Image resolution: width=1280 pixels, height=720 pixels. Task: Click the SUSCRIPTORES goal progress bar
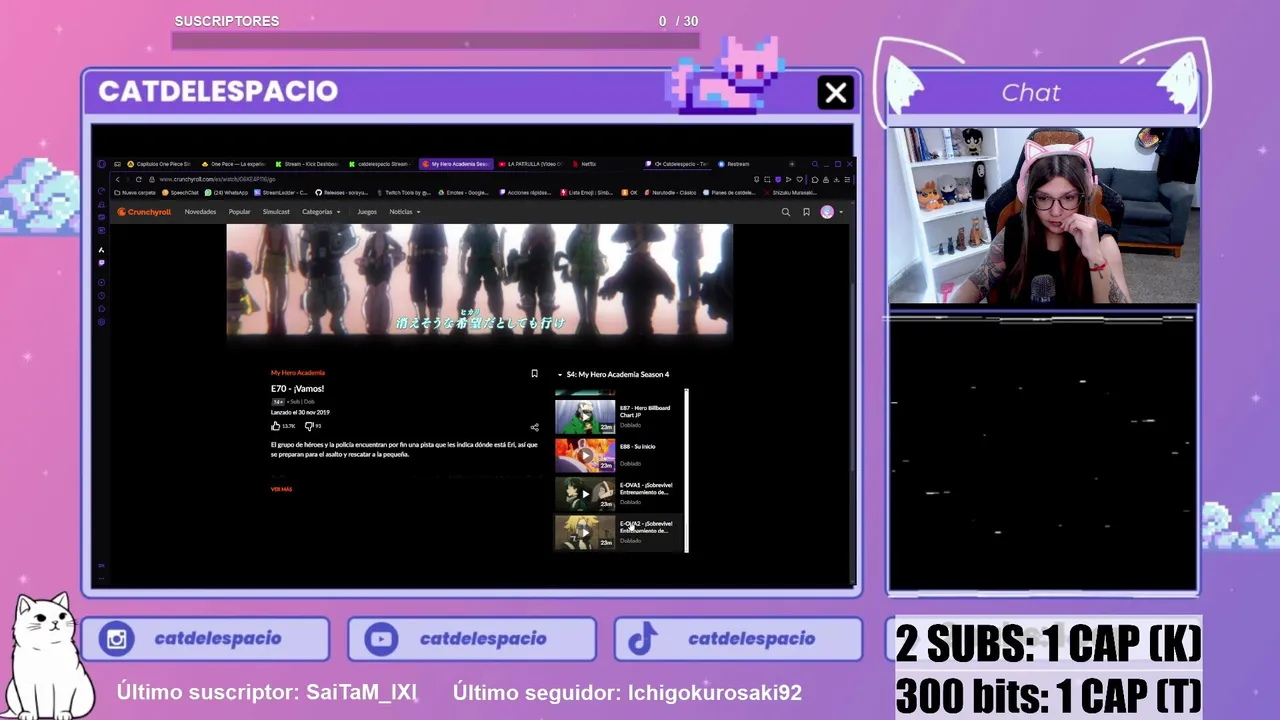pos(435,41)
